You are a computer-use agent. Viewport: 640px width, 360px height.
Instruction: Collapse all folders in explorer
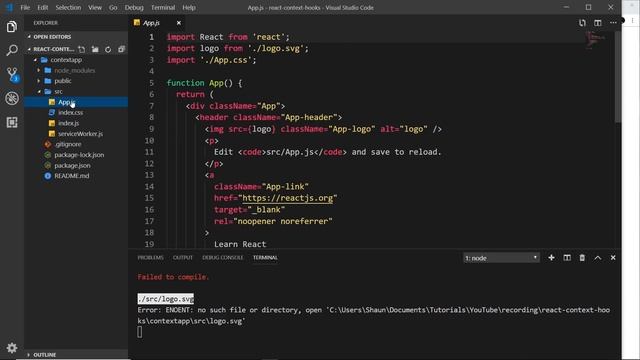121,49
